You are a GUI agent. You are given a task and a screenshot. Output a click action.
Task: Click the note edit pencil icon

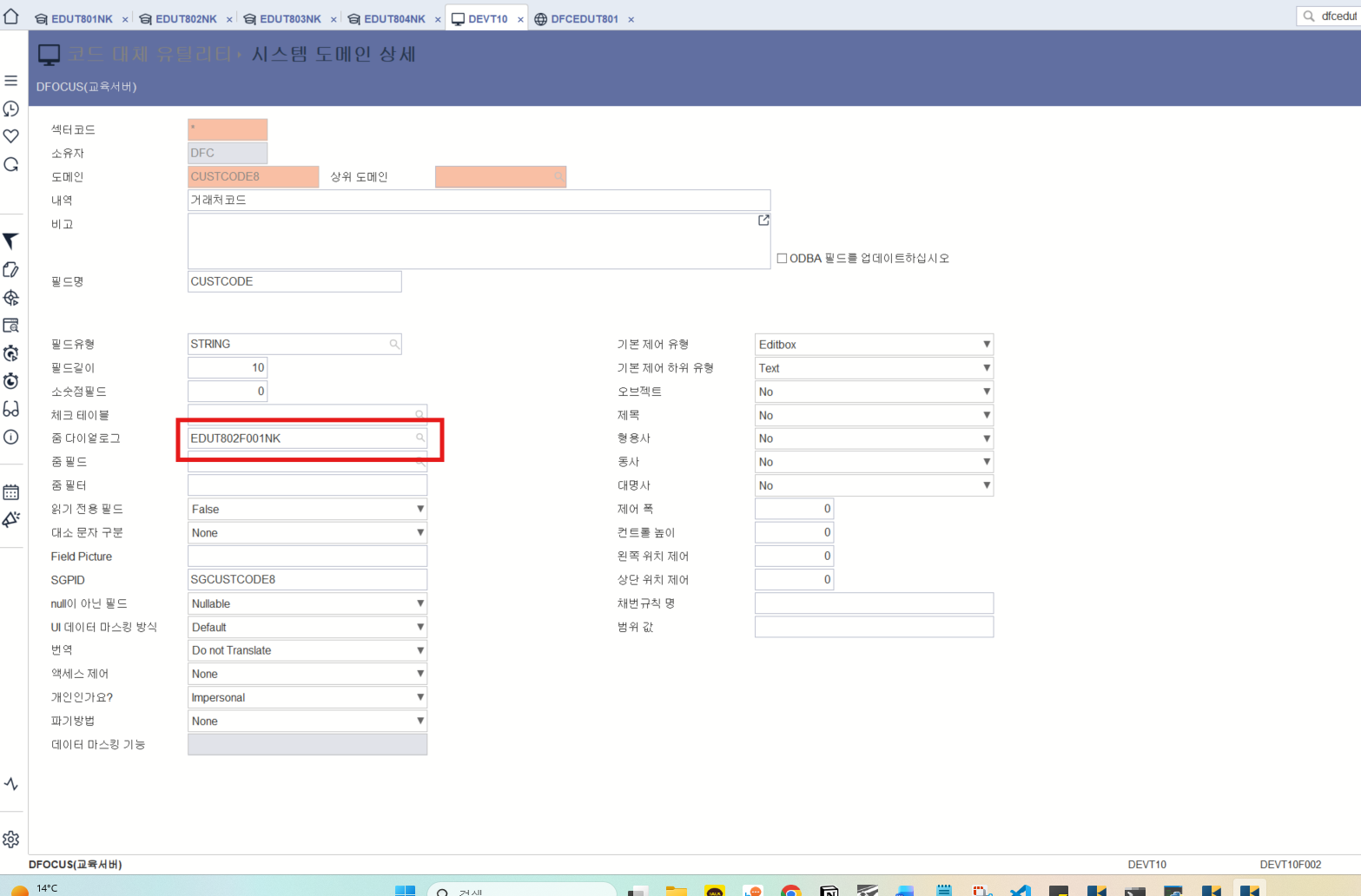pos(11,269)
